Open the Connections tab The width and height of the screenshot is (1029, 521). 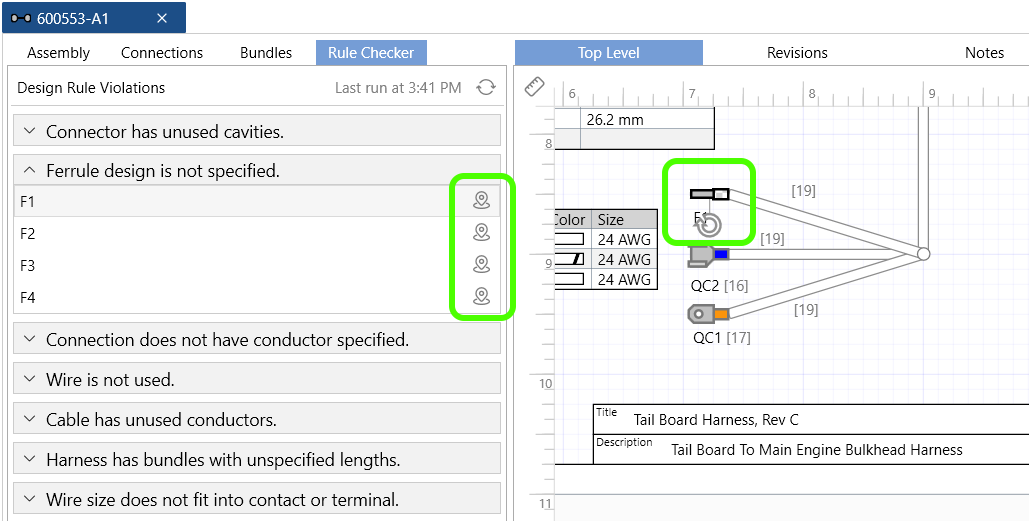pyautogui.click(x=162, y=53)
